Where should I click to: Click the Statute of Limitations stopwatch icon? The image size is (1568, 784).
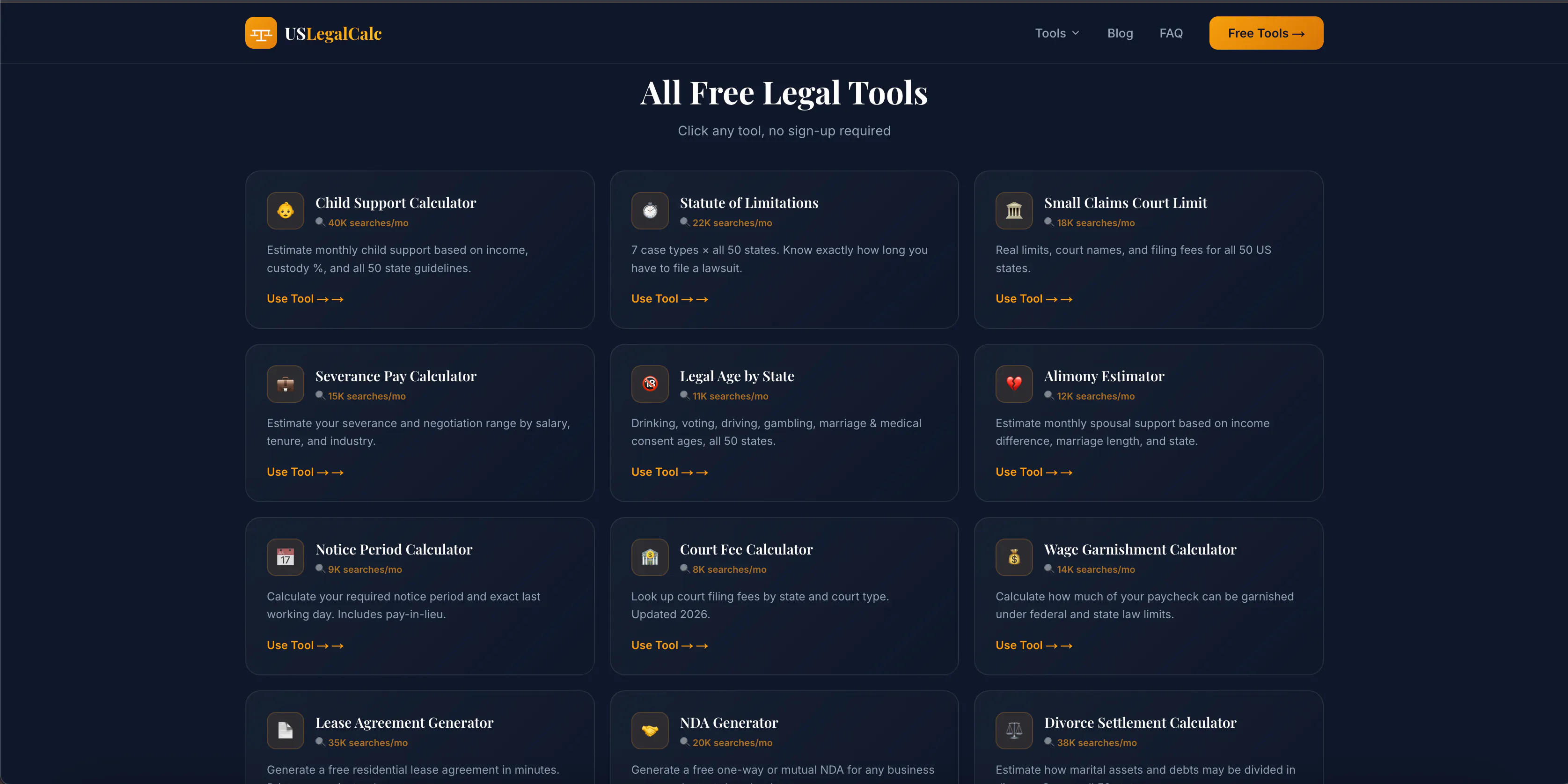(x=650, y=211)
